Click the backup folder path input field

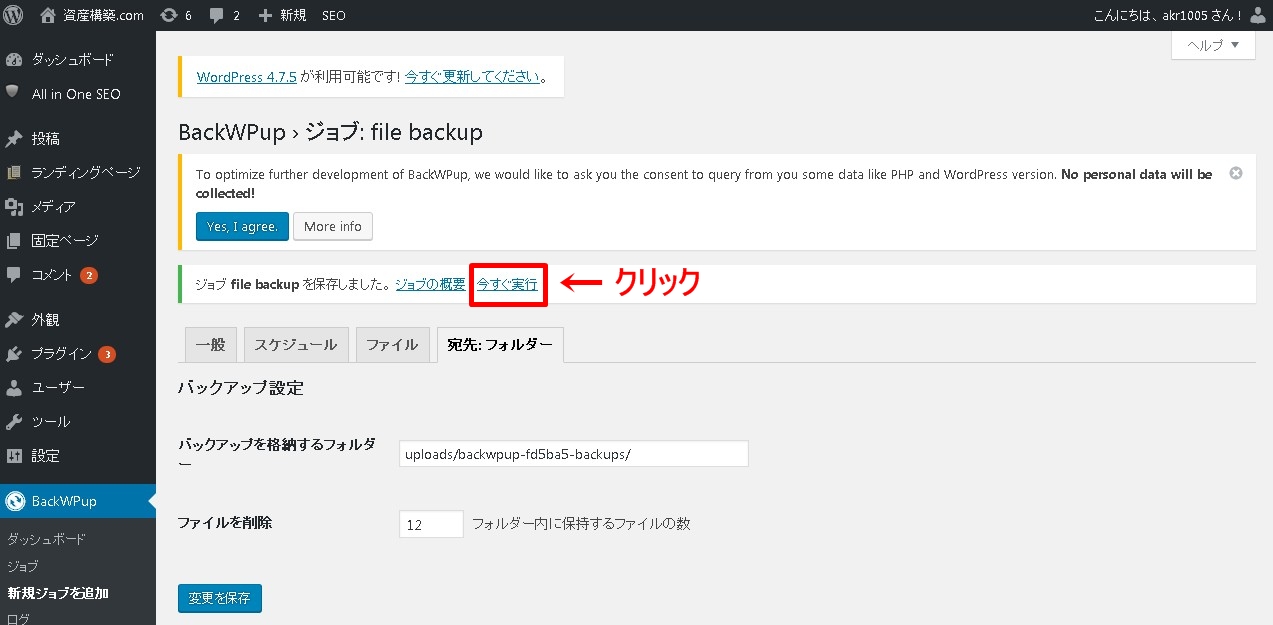tap(574, 453)
